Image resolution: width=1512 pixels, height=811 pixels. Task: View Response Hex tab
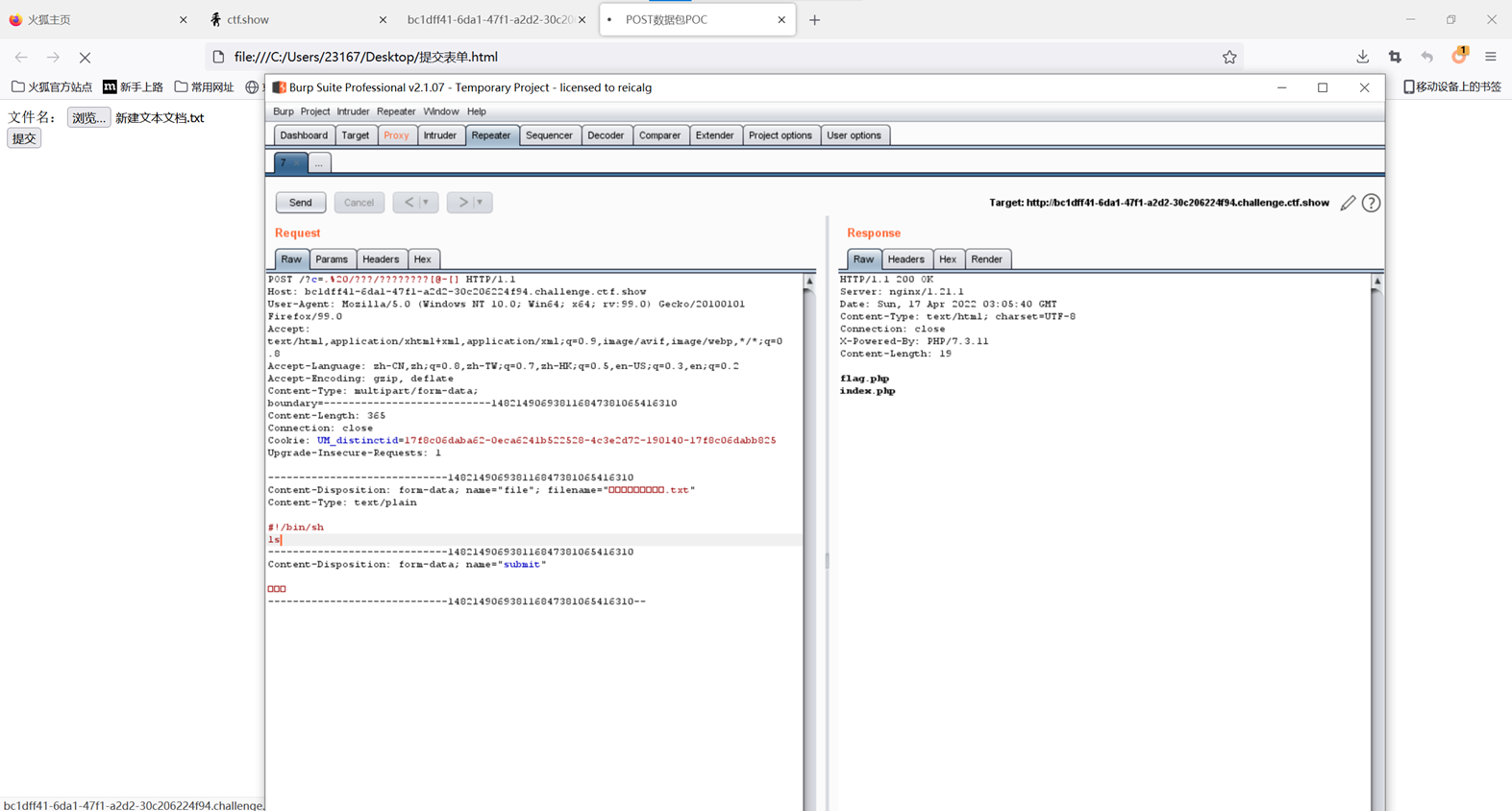click(x=948, y=259)
